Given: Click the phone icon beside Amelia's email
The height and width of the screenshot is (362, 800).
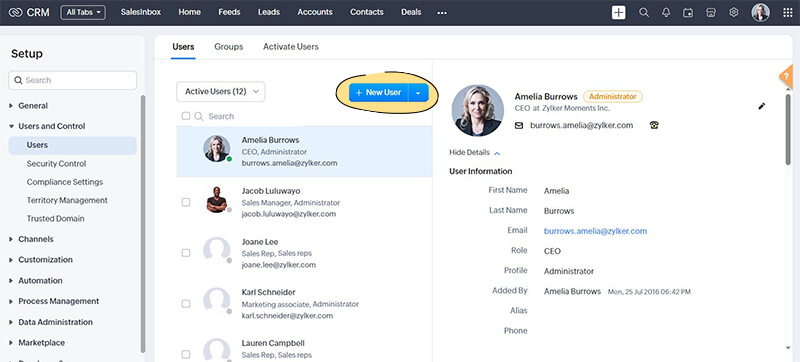Looking at the screenshot, I should coord(654,125).
